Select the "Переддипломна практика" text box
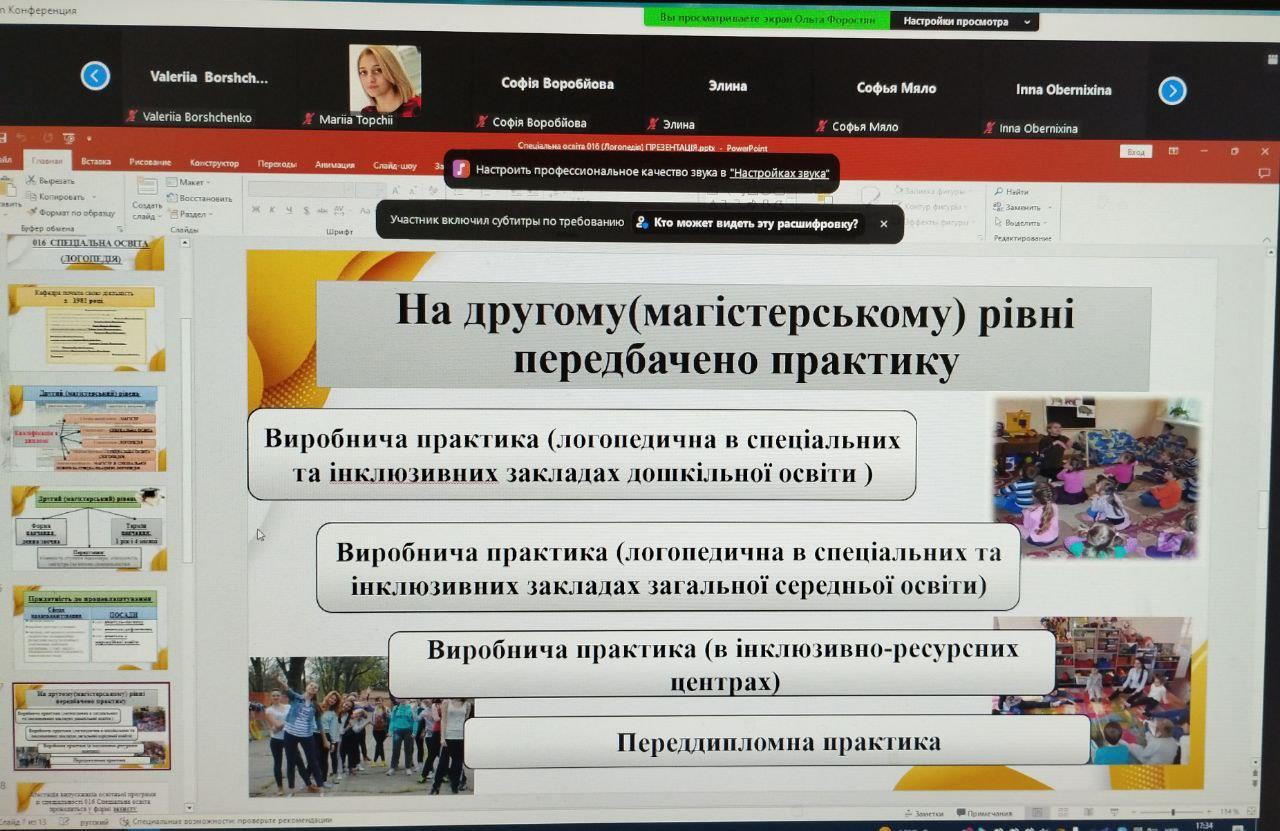 (x=777, y=743)
